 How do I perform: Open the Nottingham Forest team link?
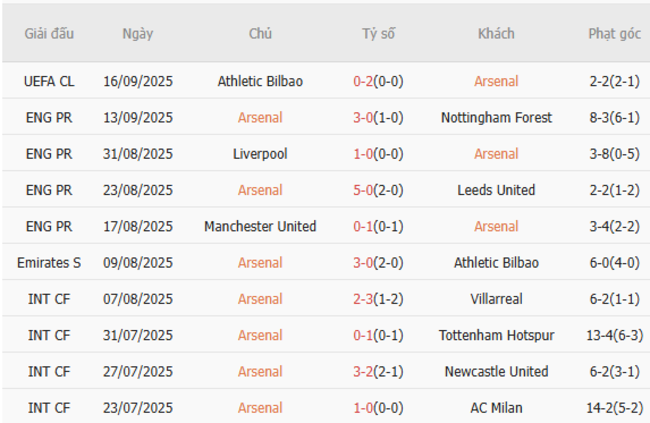pos(496,117)
